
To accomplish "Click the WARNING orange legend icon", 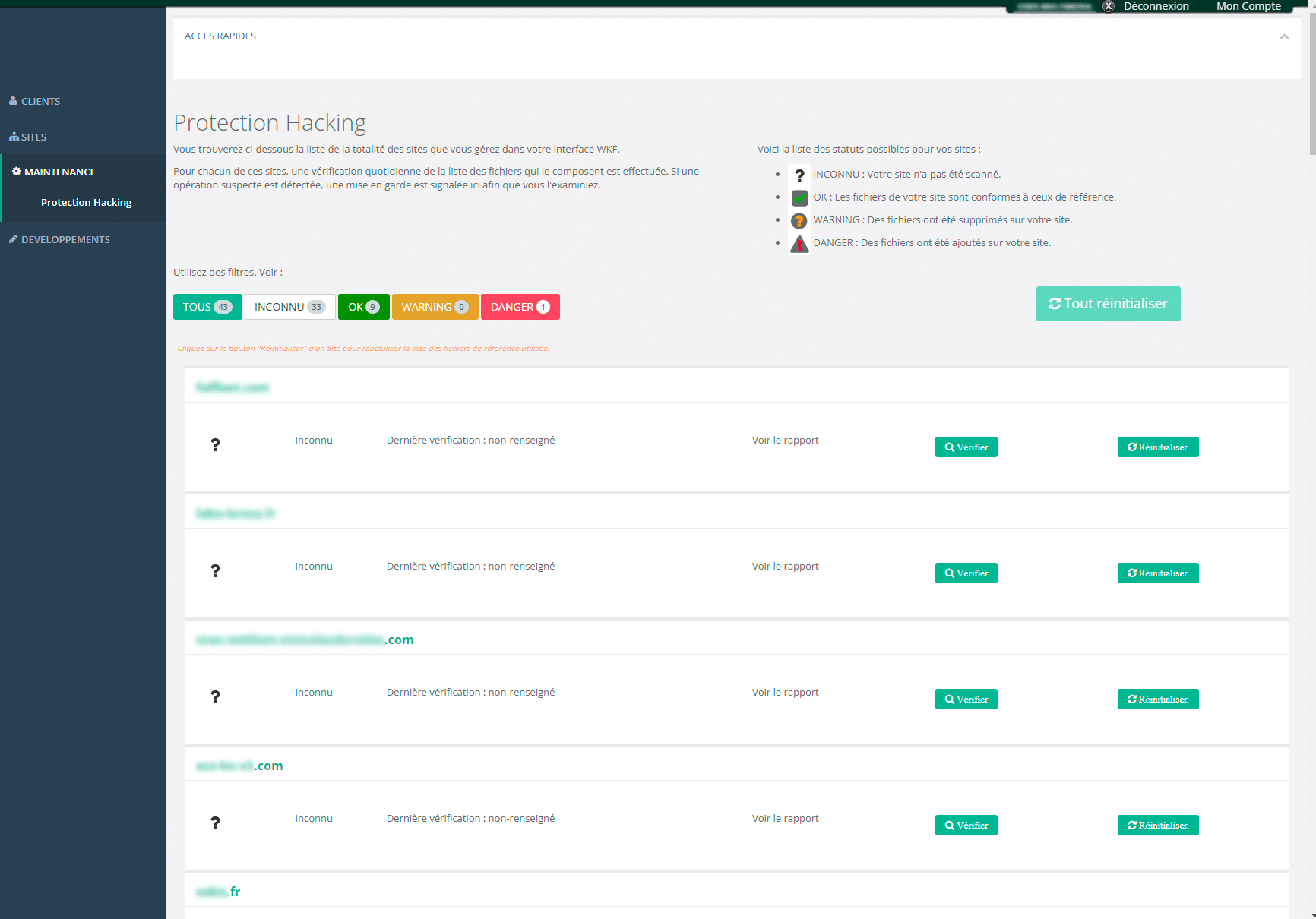I will (x=799, y=221).
